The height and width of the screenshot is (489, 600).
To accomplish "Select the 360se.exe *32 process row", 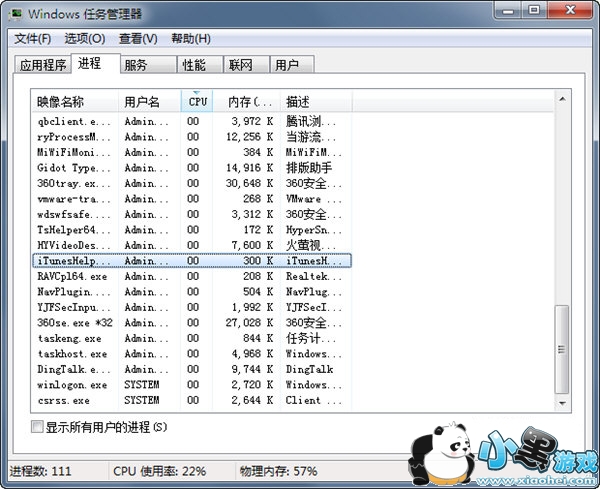I will (x=191, y=323).
